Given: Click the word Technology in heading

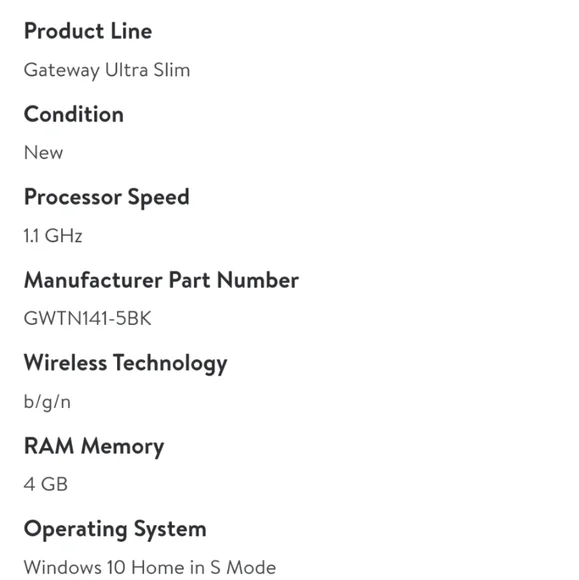Looking at the screenshot, I should [170, 364].
